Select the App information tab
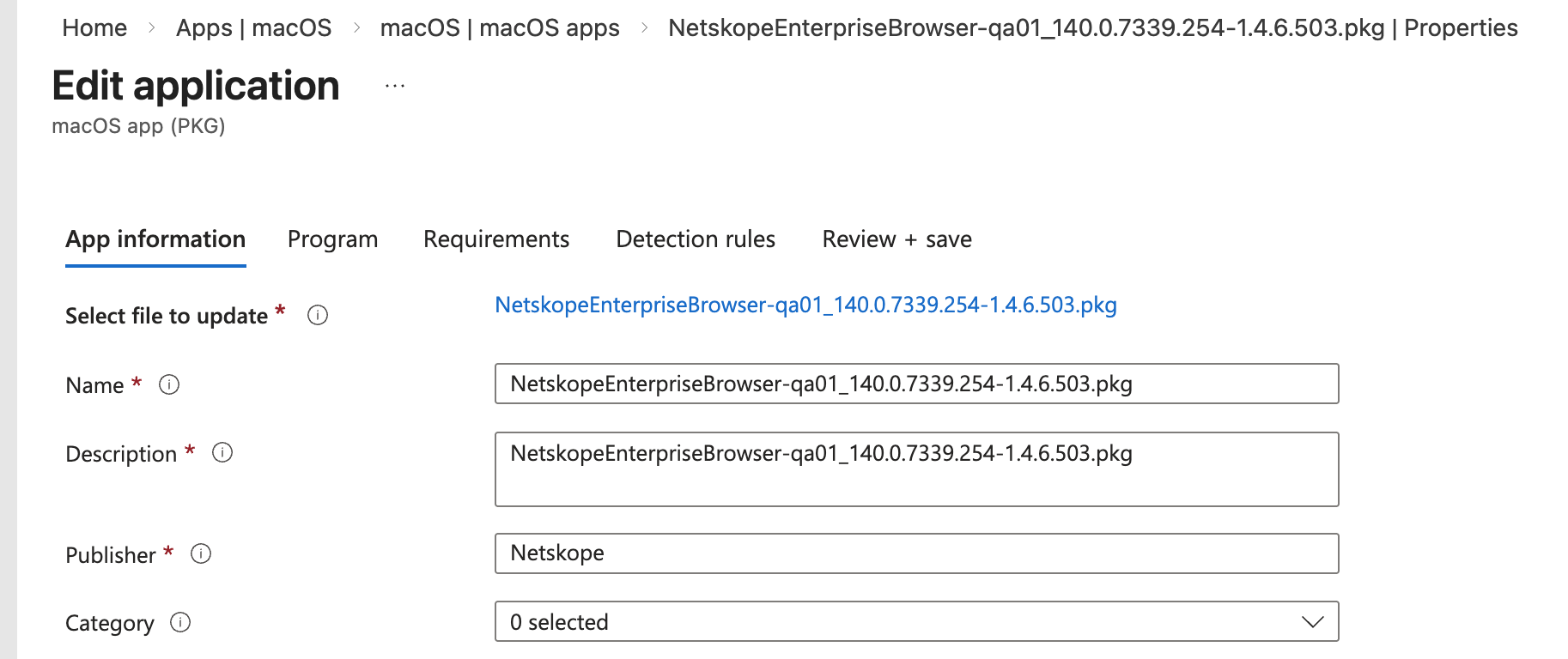The width and height of the screenshot is (1568, 659). click(x=155, y=239)
